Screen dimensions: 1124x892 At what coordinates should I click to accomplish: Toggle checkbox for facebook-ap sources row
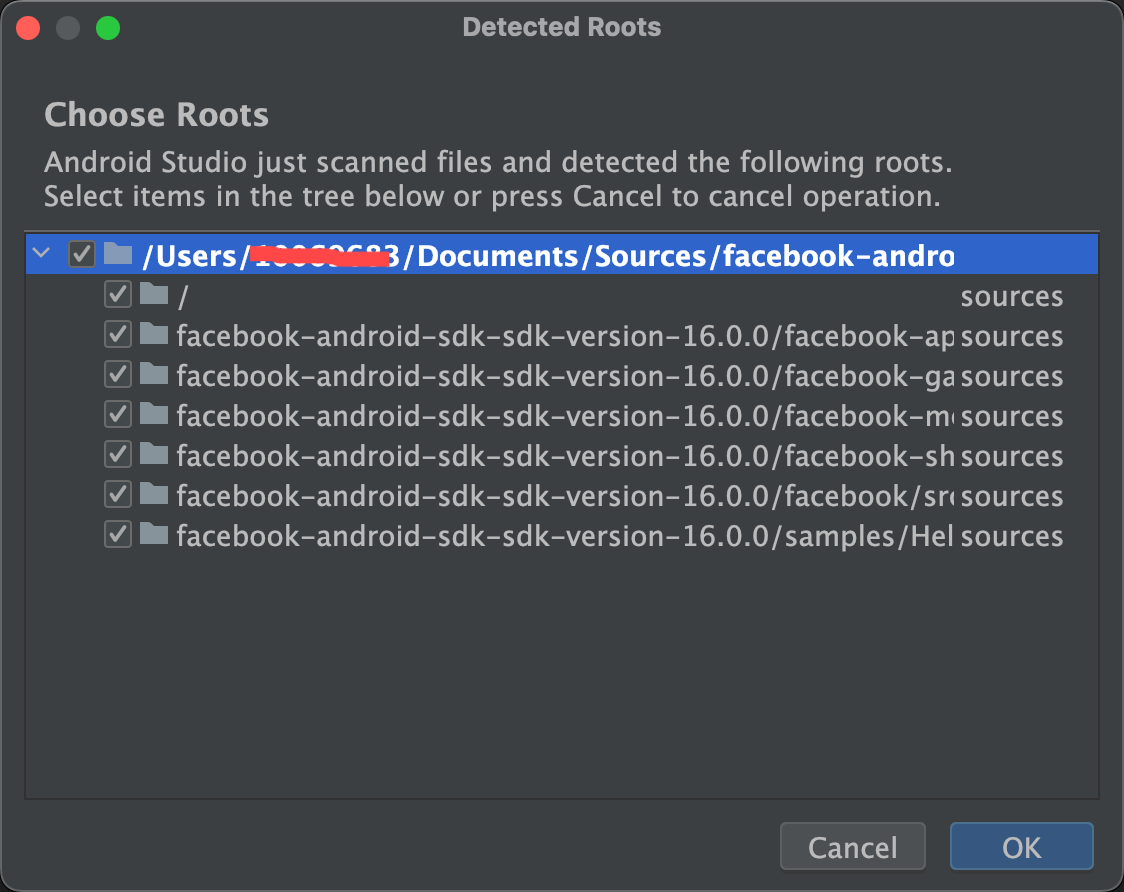tap(118, 334)
